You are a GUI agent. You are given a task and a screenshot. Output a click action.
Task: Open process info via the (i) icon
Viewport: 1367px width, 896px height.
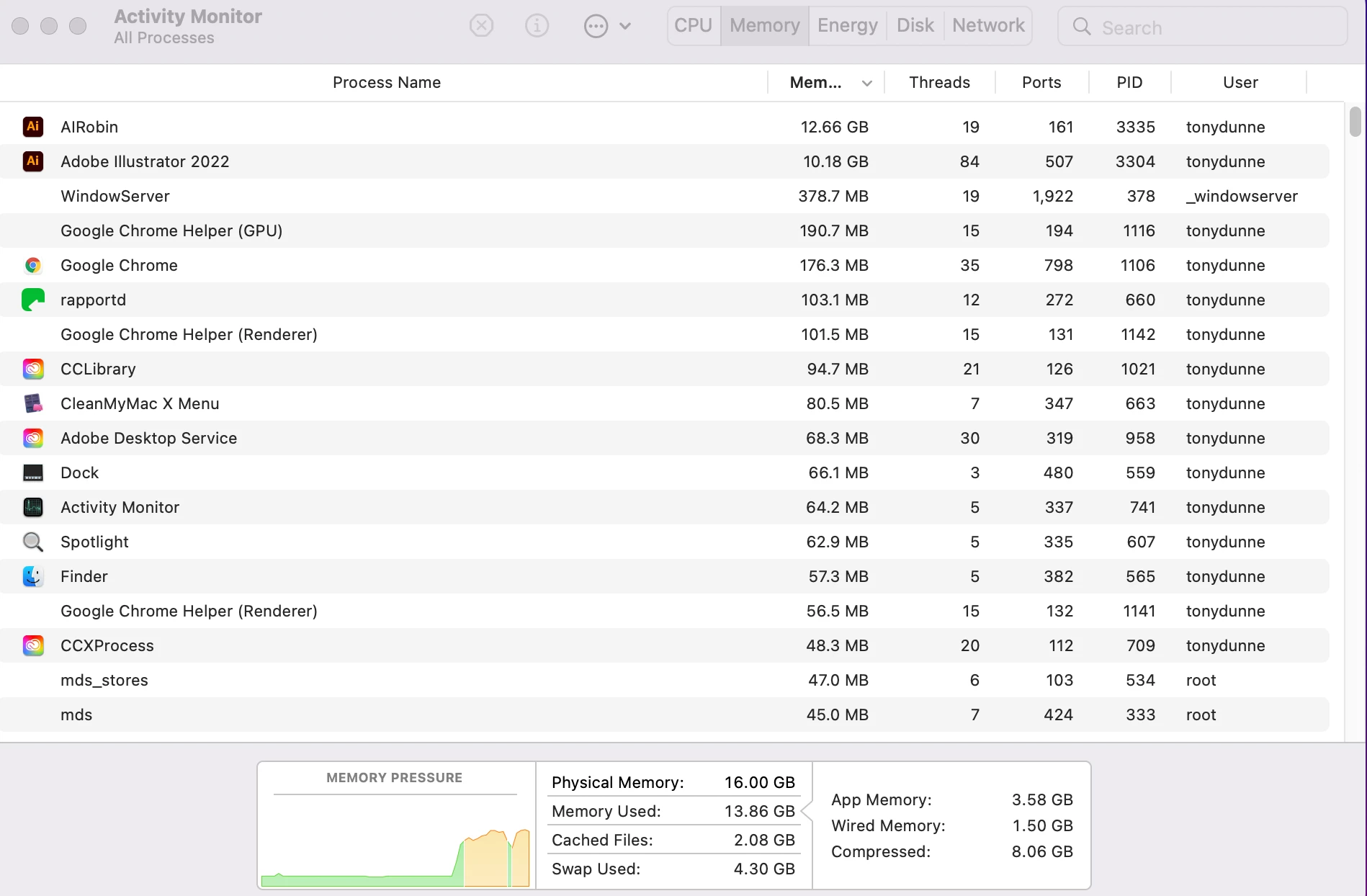[537, 26]
